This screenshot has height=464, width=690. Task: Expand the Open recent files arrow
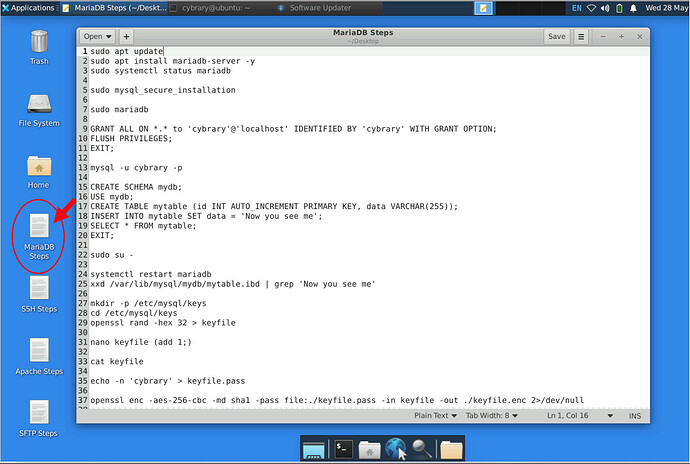109,37
